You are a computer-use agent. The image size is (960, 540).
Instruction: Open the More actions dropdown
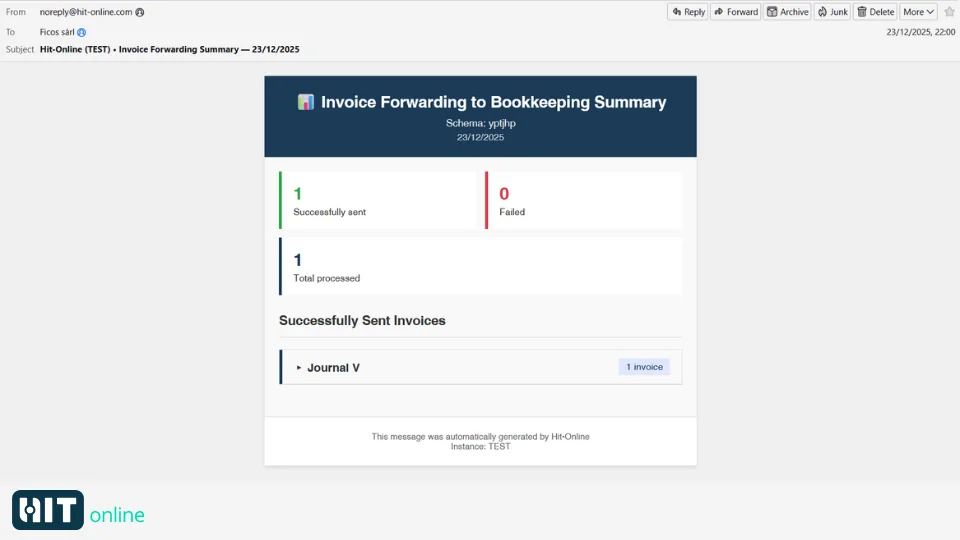coord(918,12)
